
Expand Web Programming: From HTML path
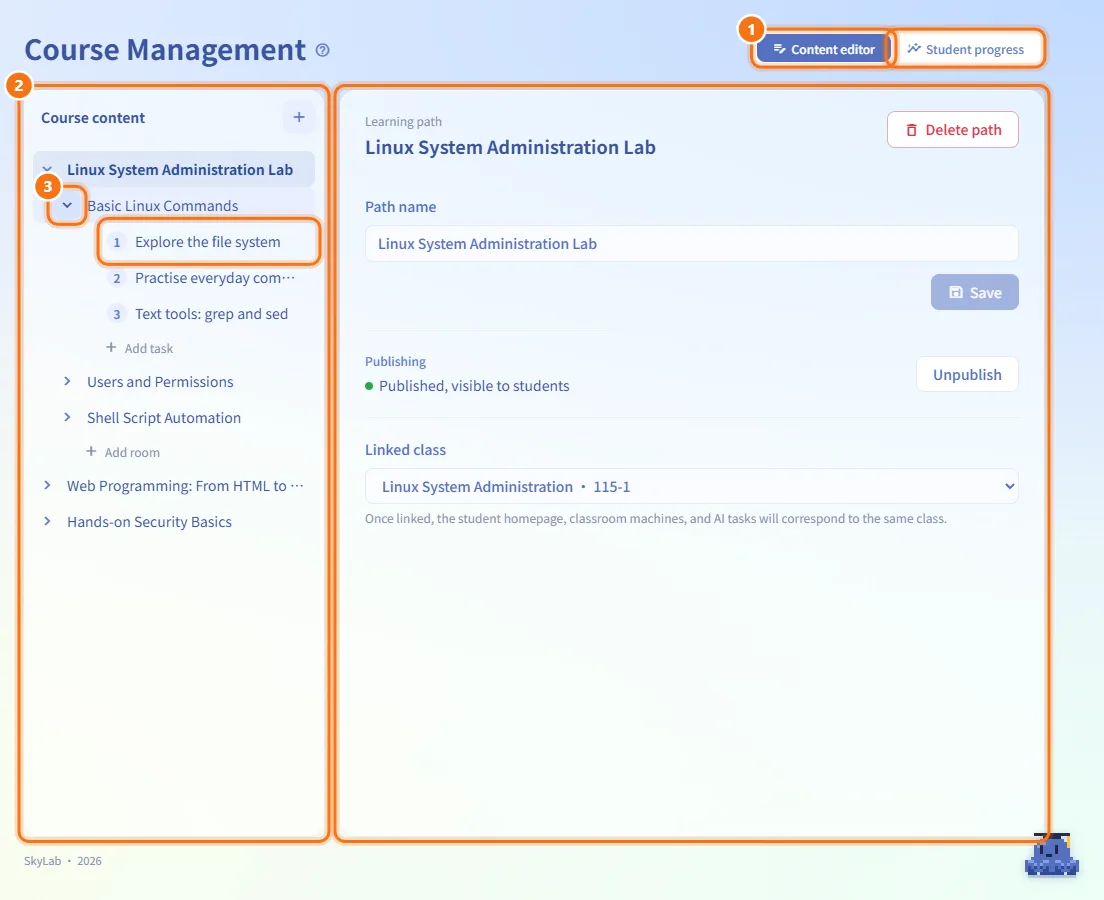click(47, 485)
